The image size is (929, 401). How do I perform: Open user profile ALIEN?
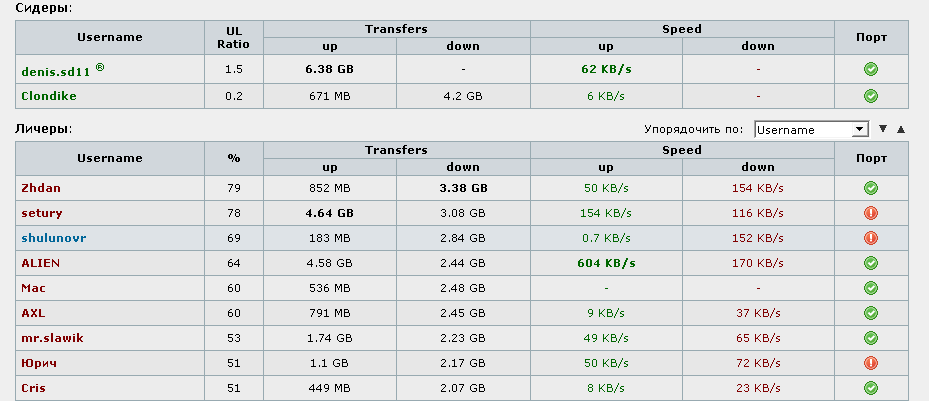[41, 263]
